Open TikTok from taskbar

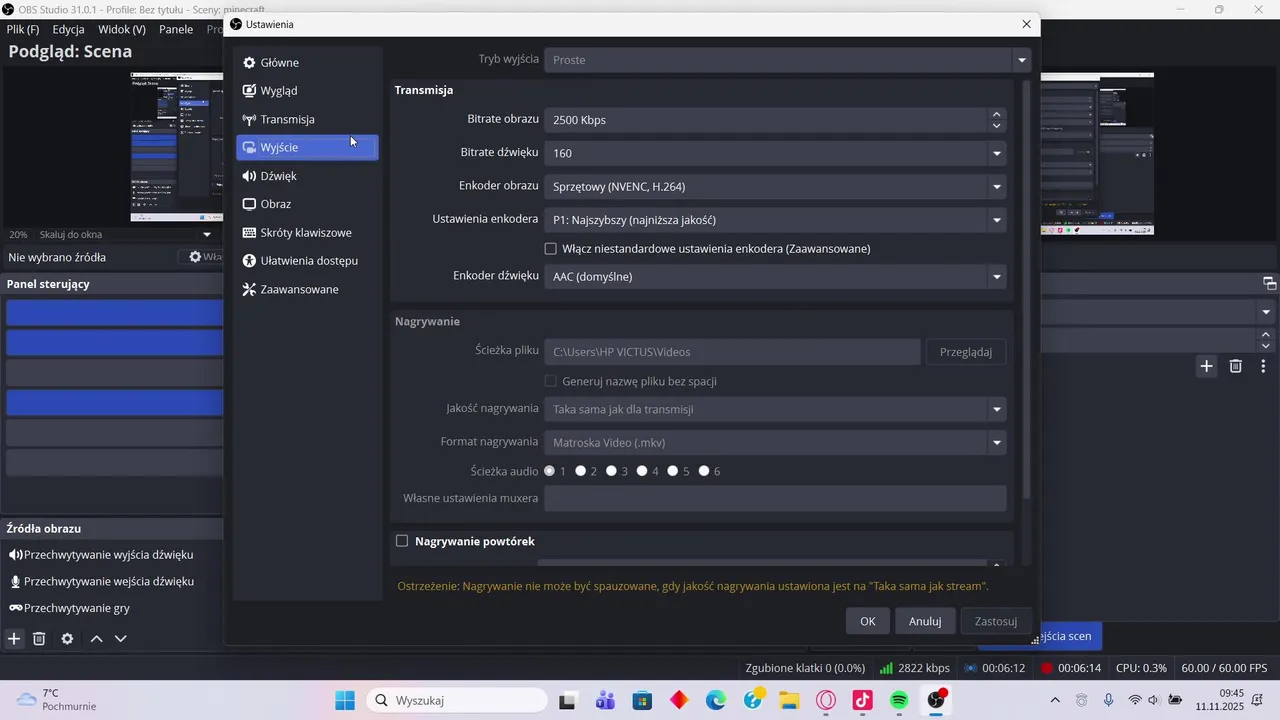click(x=863, y=700)
